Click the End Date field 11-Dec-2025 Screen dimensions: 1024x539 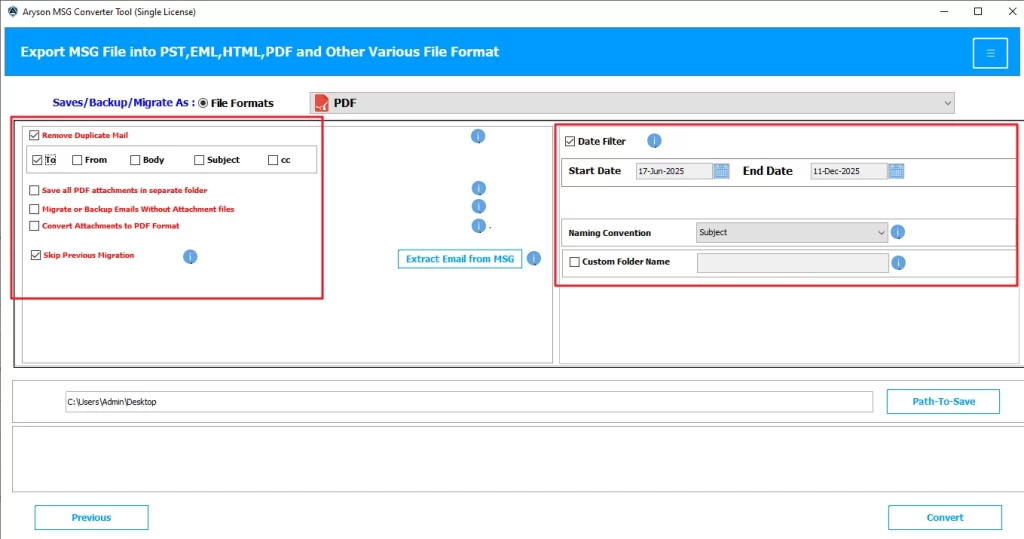coord(849,171)
